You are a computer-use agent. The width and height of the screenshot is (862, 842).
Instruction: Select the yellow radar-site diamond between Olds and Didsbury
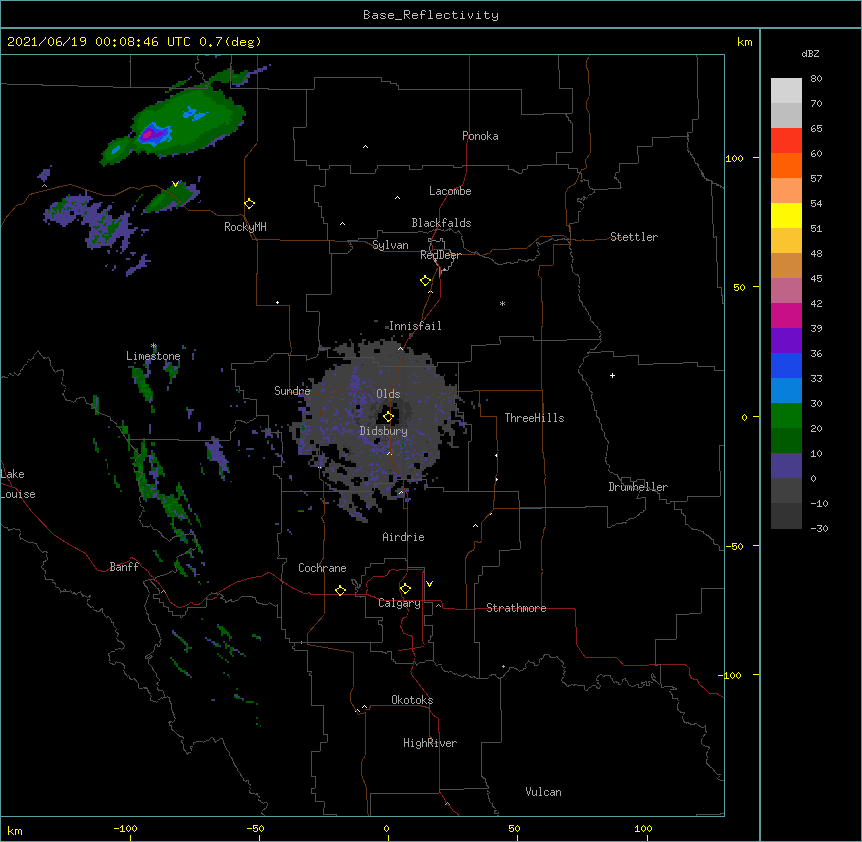pyautogui.click(x=388, y=417)
